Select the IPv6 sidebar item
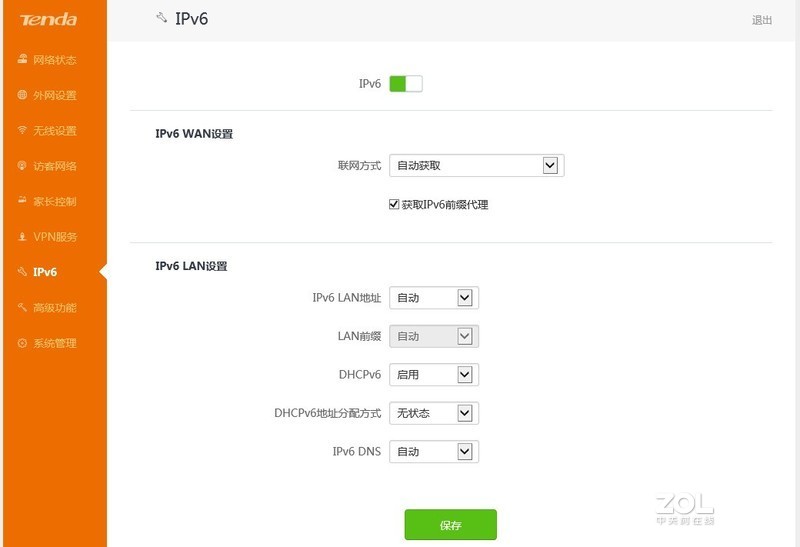800x547 pixels. [x=45, y=272]
